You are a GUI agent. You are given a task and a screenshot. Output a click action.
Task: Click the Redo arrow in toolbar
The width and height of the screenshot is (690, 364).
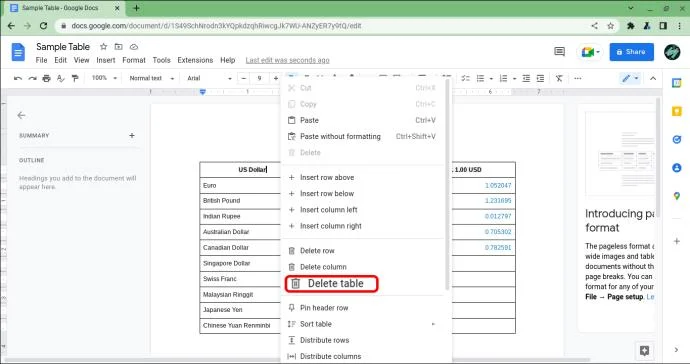tap(32, 78)
